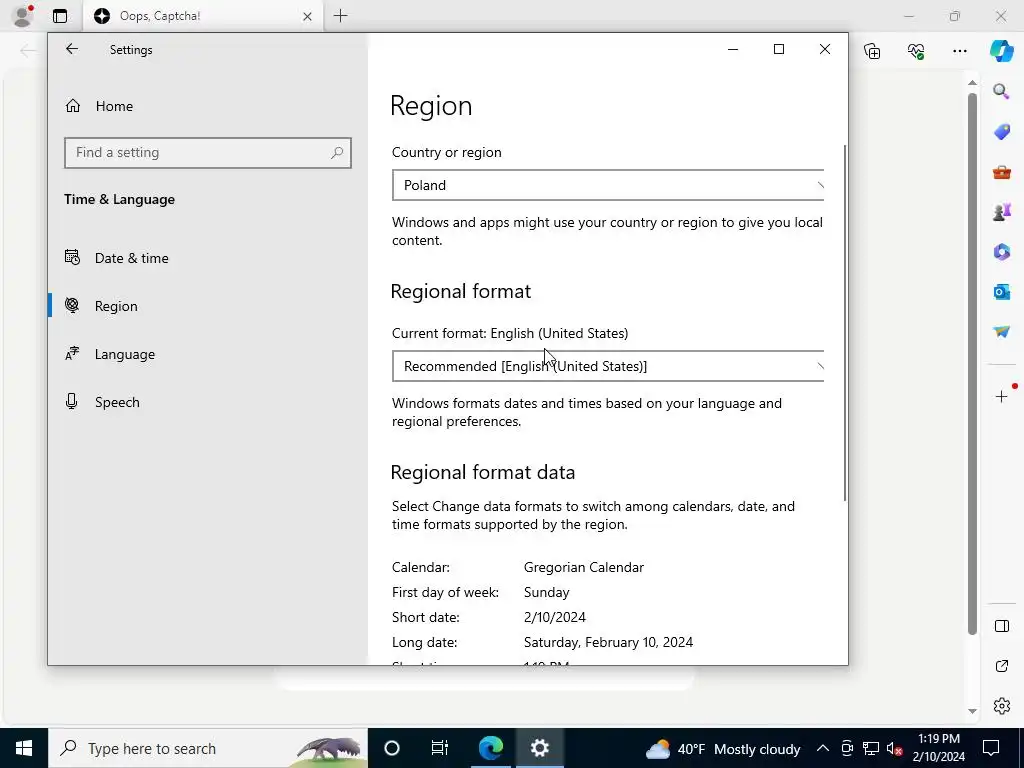Go back using the Settings back arrow
Screen dimensions: 1024x768
click(72, 49)
